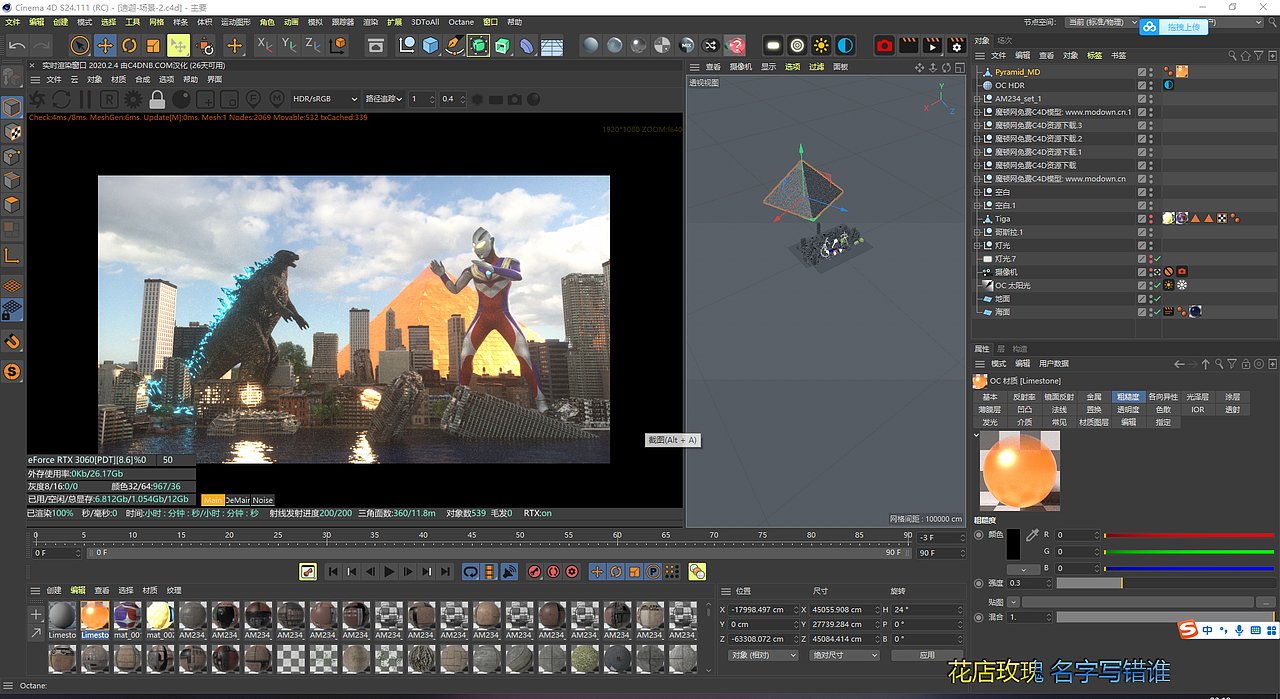Screen dimensions: 1280x699
Task: Toggle green enable checkmark for 地面
Action: click(1157, 299)
